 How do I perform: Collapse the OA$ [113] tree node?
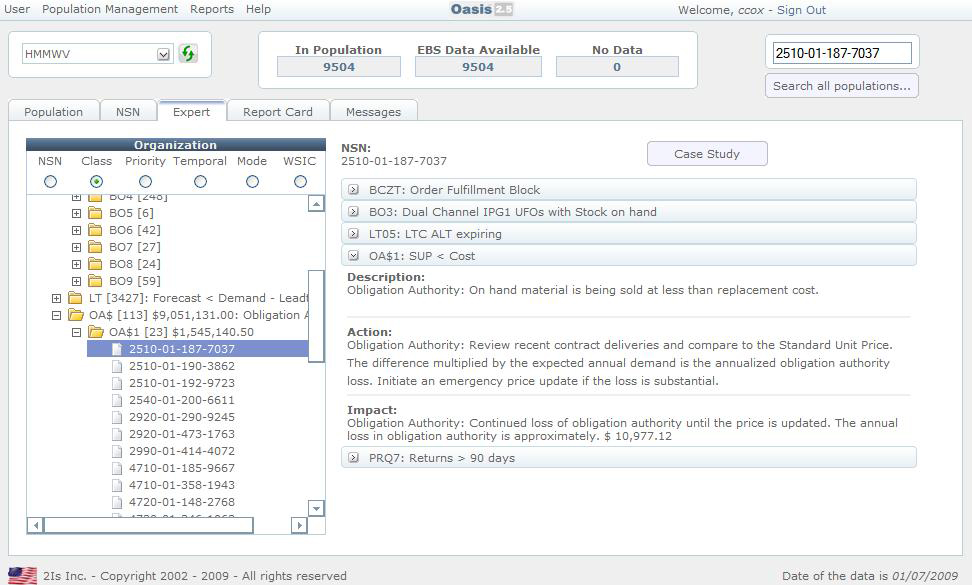[56, 315]
